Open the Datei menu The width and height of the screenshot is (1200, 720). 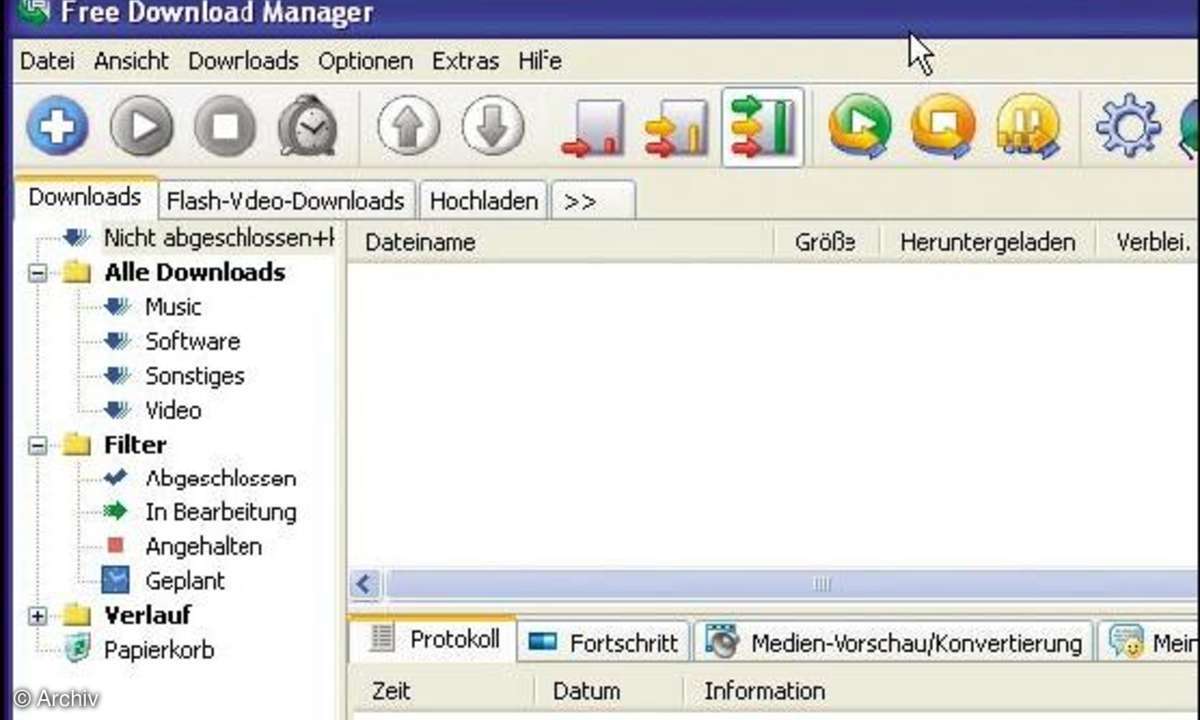pyautogui.click(x=47, y=61)
